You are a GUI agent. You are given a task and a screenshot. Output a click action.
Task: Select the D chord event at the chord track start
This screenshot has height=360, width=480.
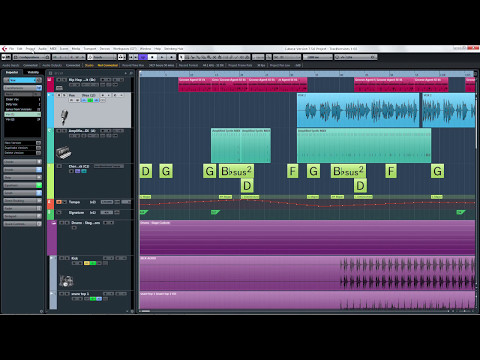(x=146, y=171)
